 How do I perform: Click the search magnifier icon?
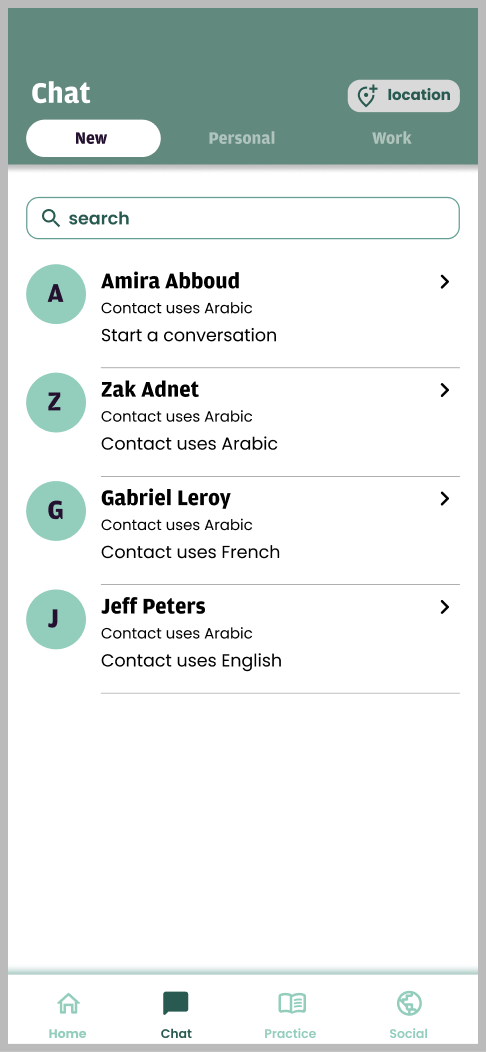point(51,217)
